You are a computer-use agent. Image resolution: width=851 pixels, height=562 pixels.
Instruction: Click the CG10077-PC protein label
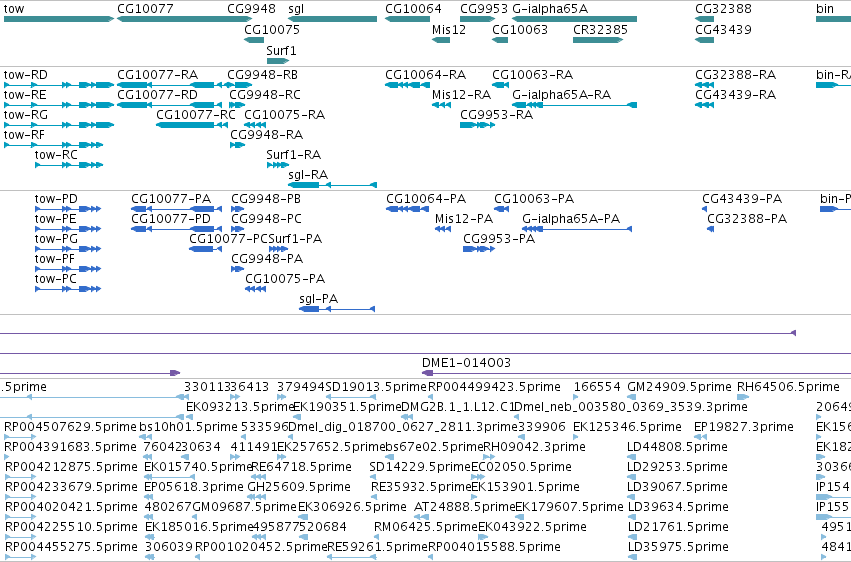228,239
